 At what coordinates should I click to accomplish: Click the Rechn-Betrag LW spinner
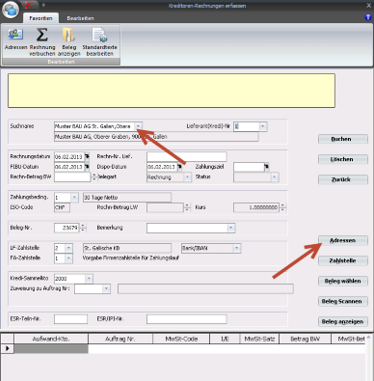[x=187, y=207]
